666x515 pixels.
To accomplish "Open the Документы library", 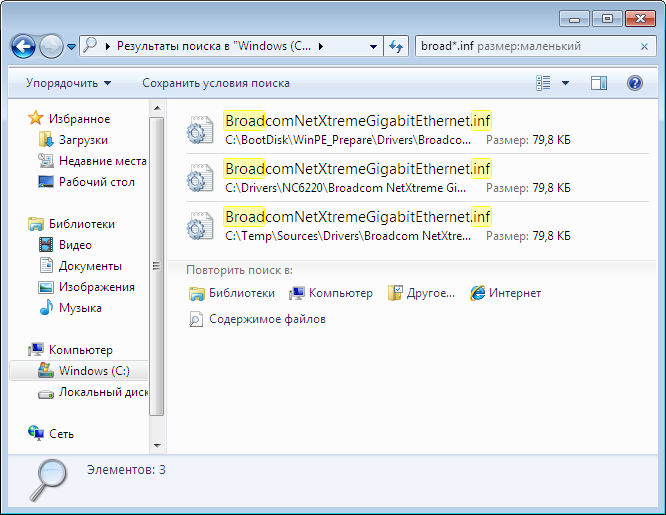I will (90, 266).
